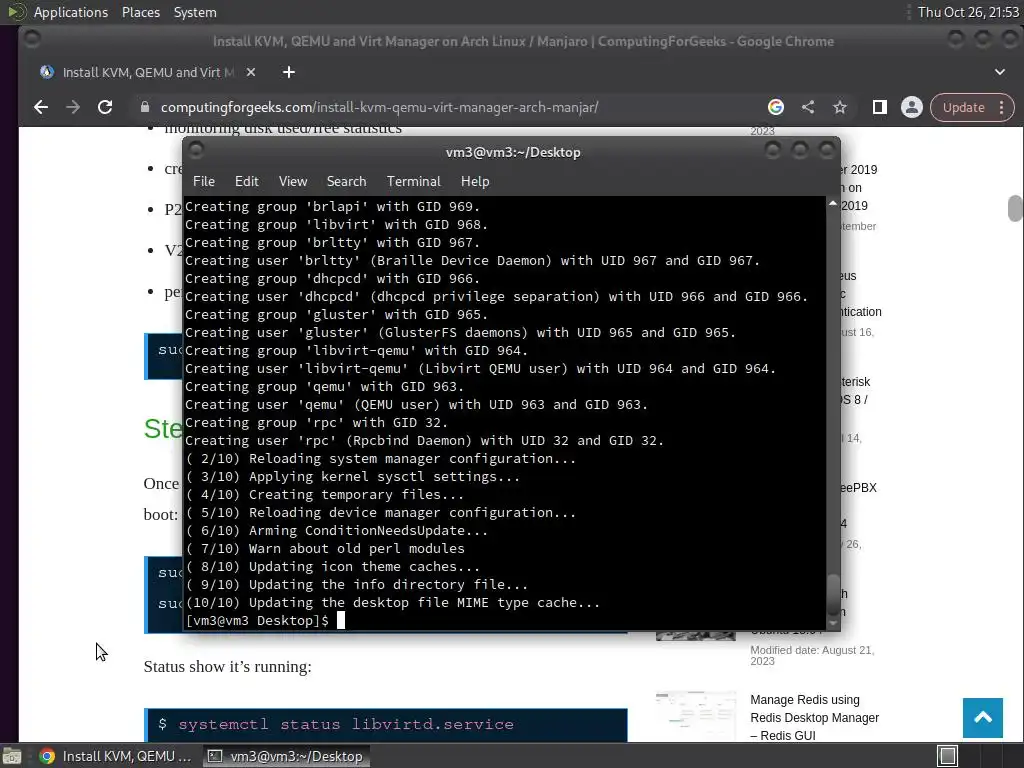The width and height of the screenshot is (1024, 768).
Task: Click the Chrome page scrollbar thumb
Action: point(1015,208)
